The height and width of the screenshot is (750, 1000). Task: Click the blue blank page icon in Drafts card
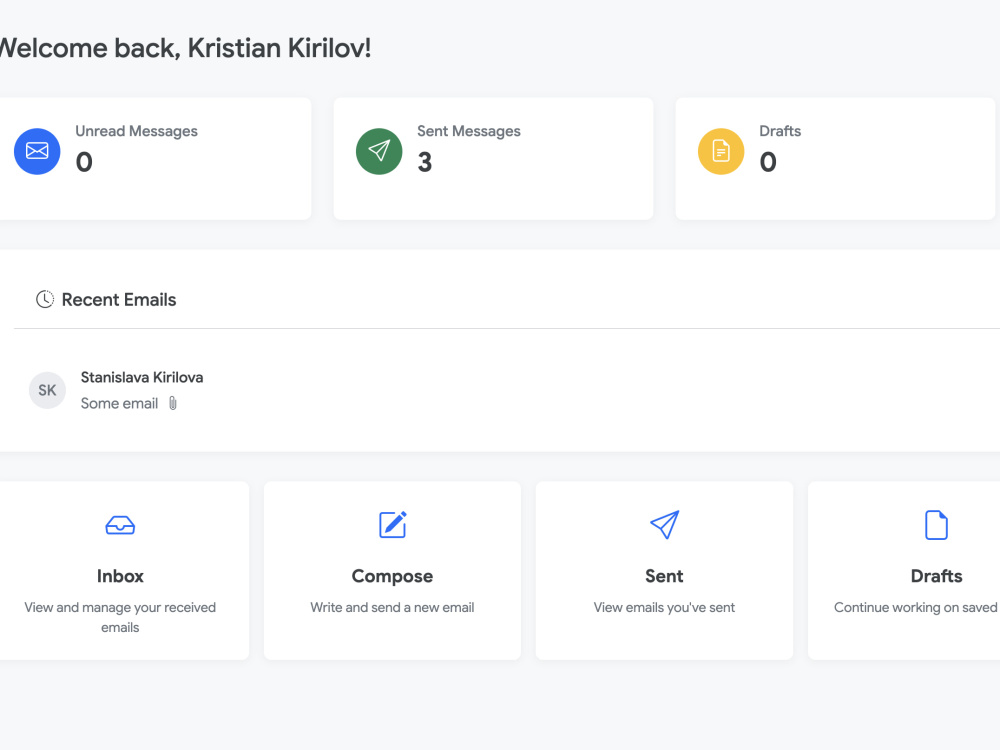936,525
